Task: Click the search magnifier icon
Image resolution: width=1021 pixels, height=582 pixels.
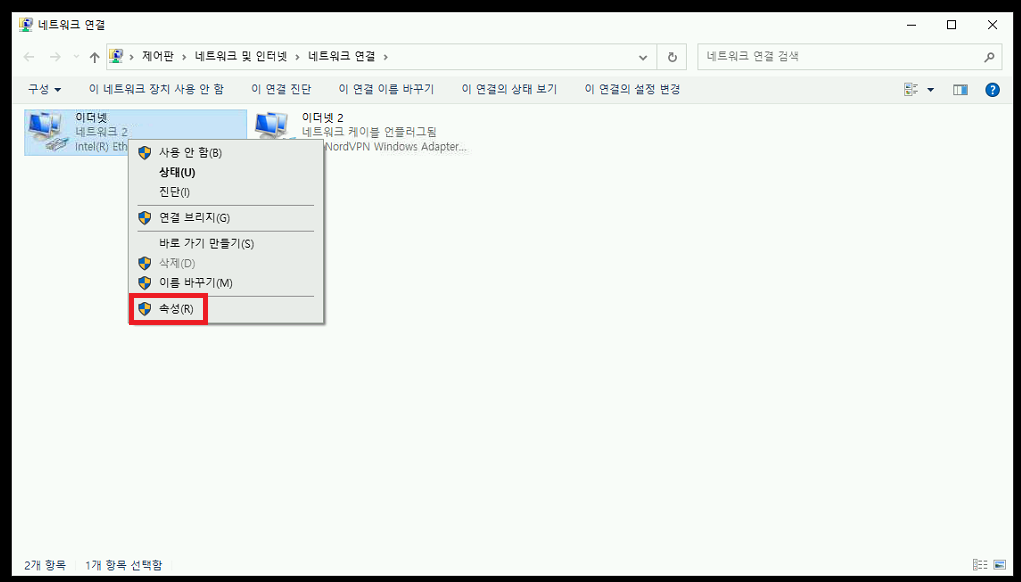Action: coord(989,57)
